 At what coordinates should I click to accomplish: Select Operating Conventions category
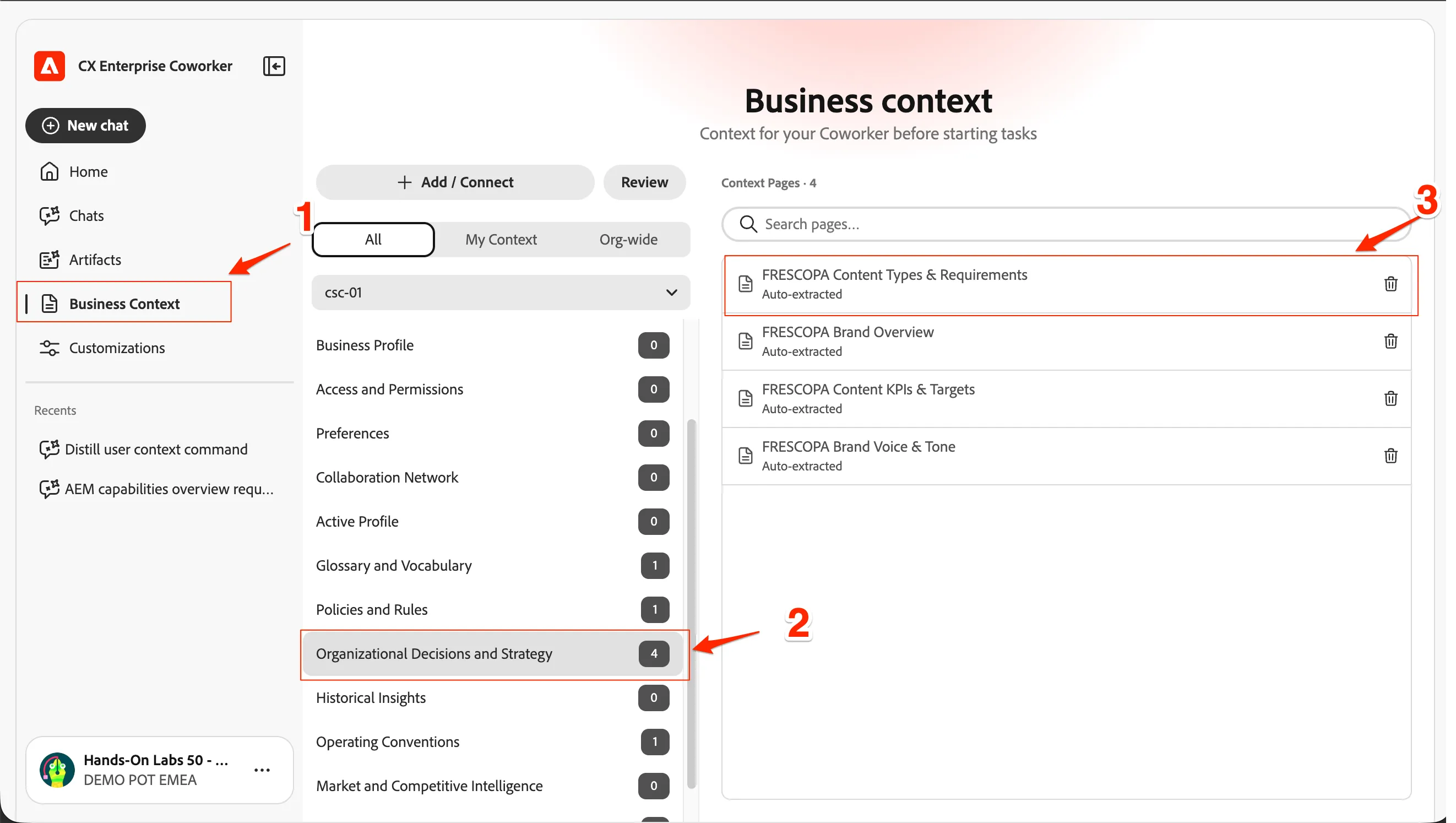492,741
